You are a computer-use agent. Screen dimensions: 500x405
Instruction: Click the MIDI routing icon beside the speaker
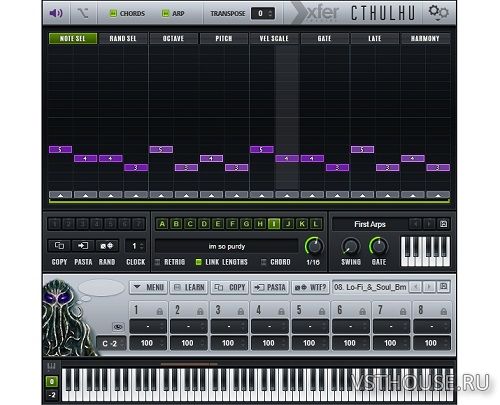(83, 13)
